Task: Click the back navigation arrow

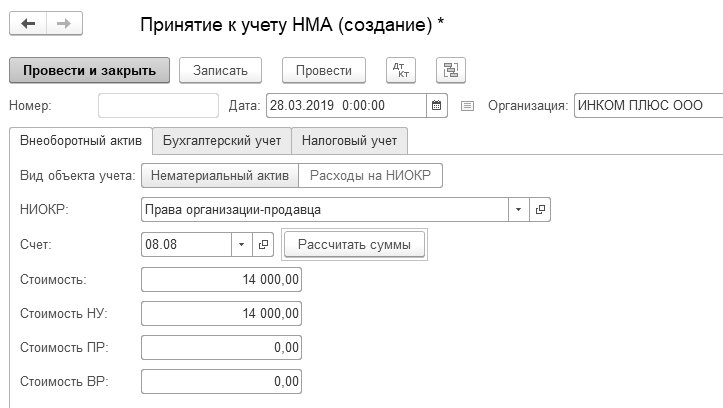Action: point(27,23)
